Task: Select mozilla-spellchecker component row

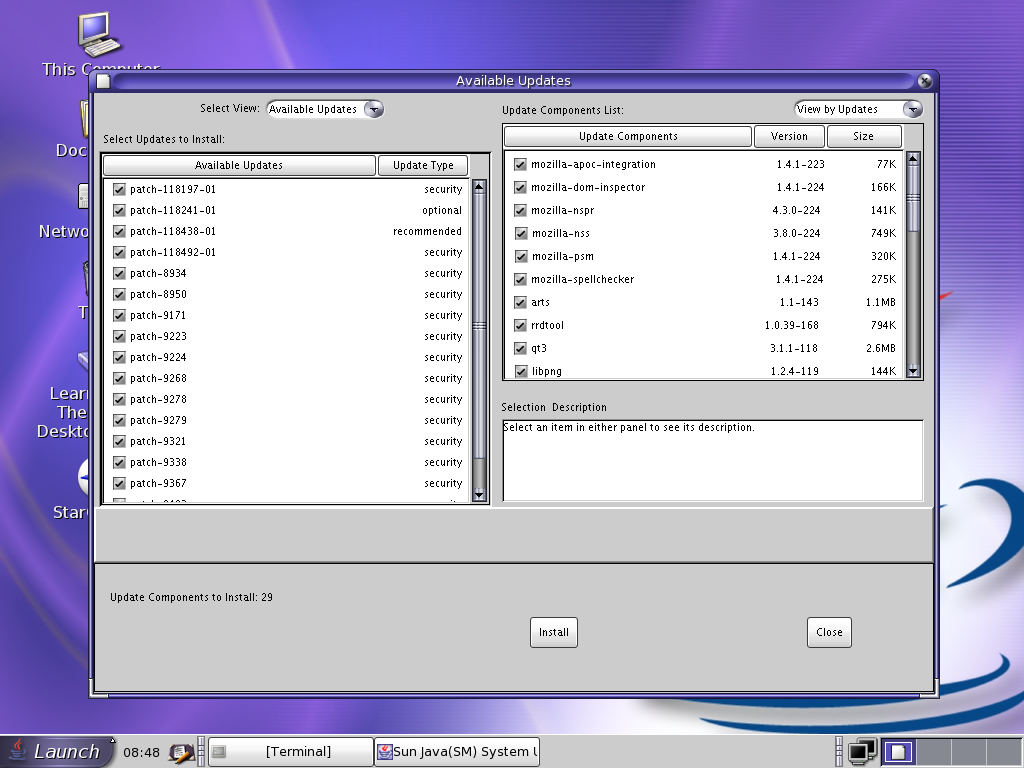Action: coord(704,280)
